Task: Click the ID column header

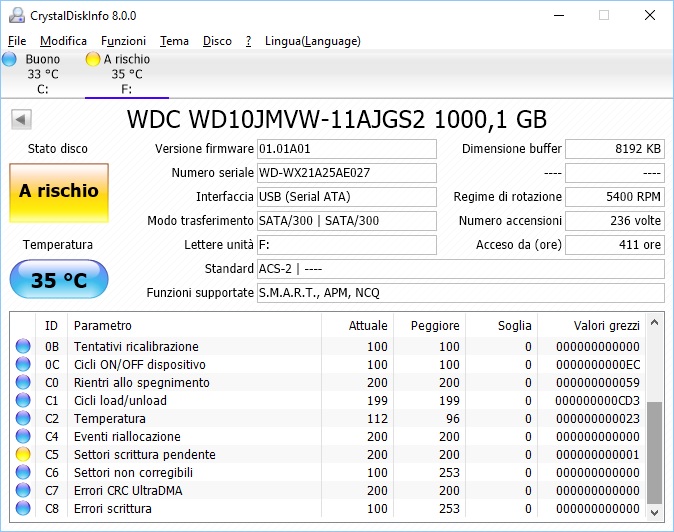Action: point(51,326)
